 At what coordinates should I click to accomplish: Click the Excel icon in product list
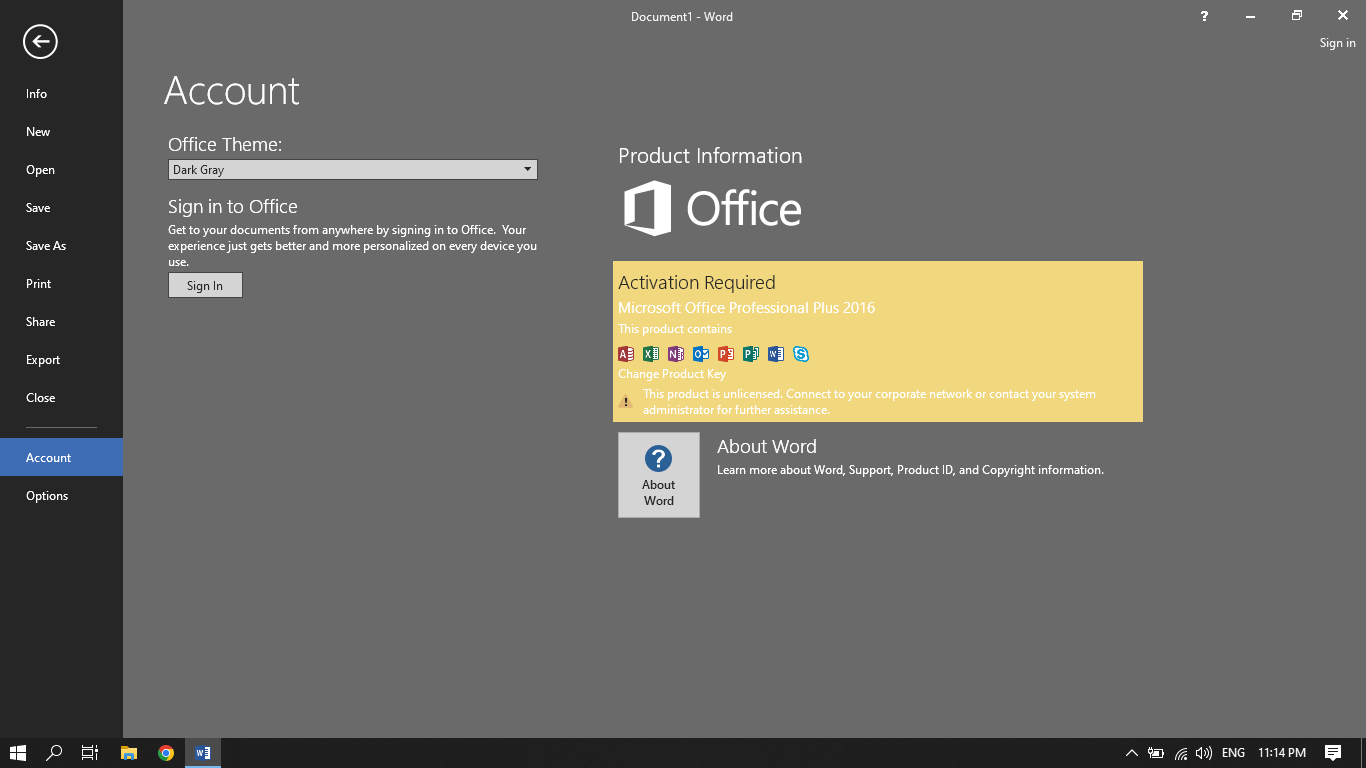[x=651, y=354]
